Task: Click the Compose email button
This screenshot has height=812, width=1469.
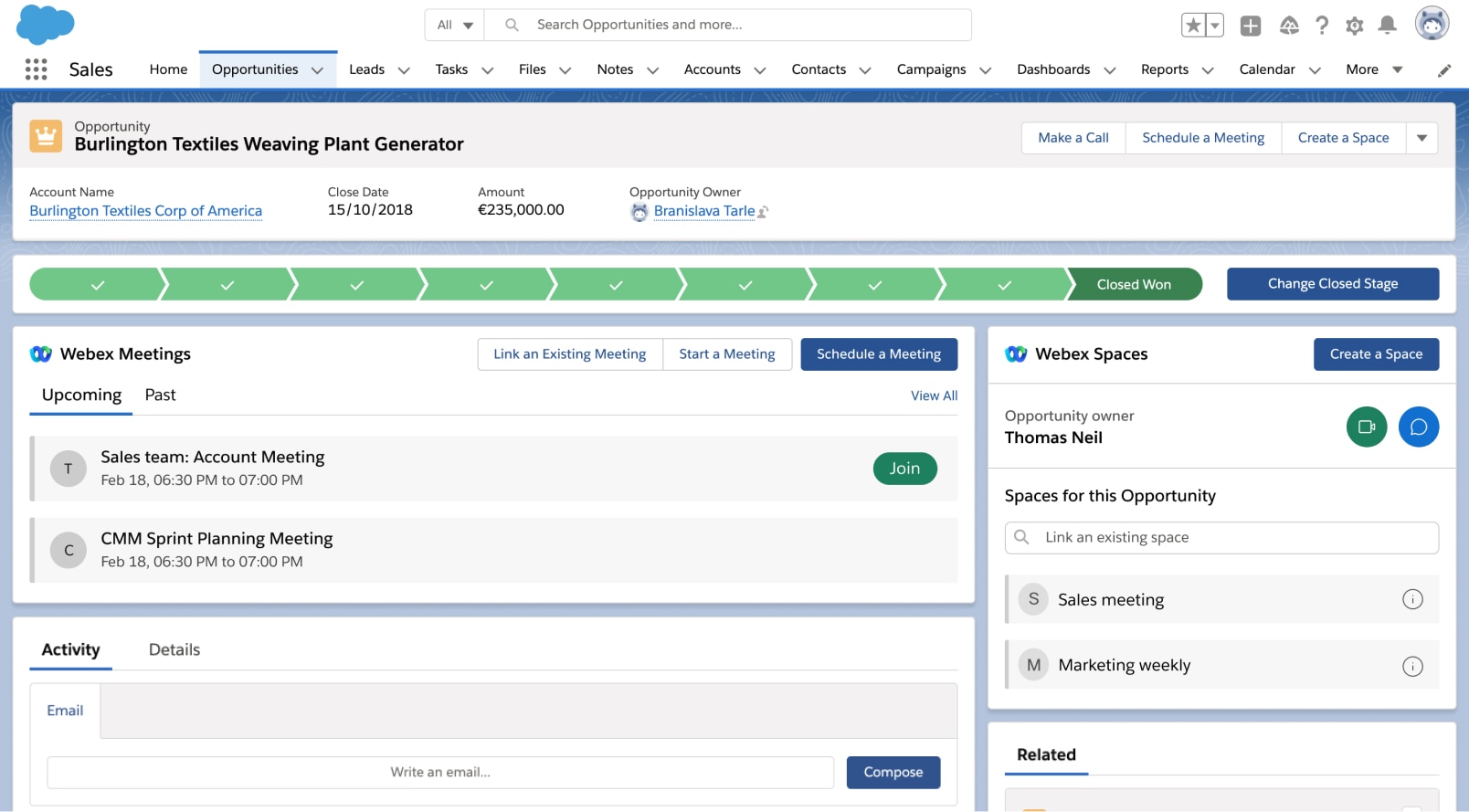Action: 893,773
